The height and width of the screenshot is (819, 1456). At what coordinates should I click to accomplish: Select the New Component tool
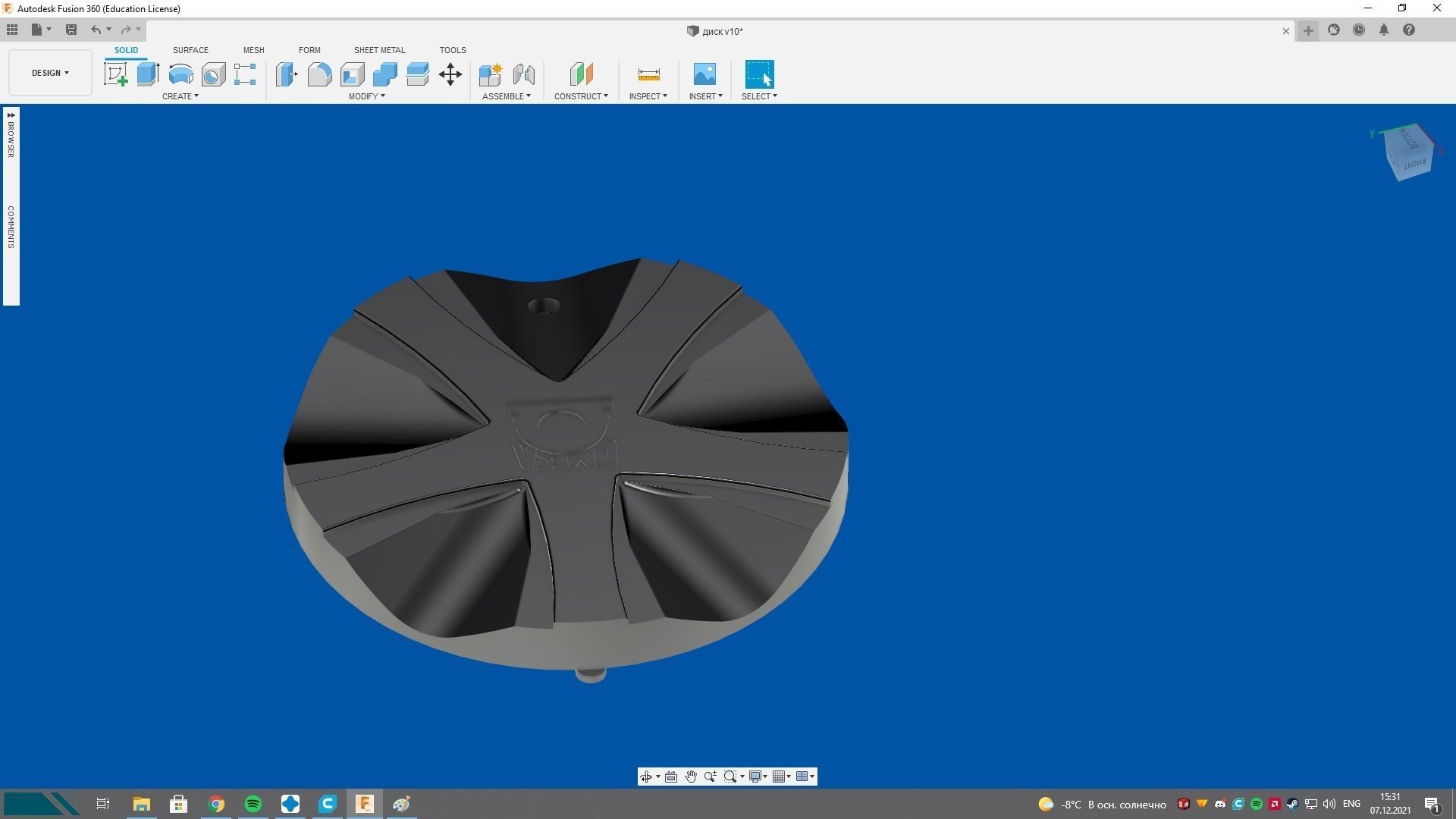point(491,74)
